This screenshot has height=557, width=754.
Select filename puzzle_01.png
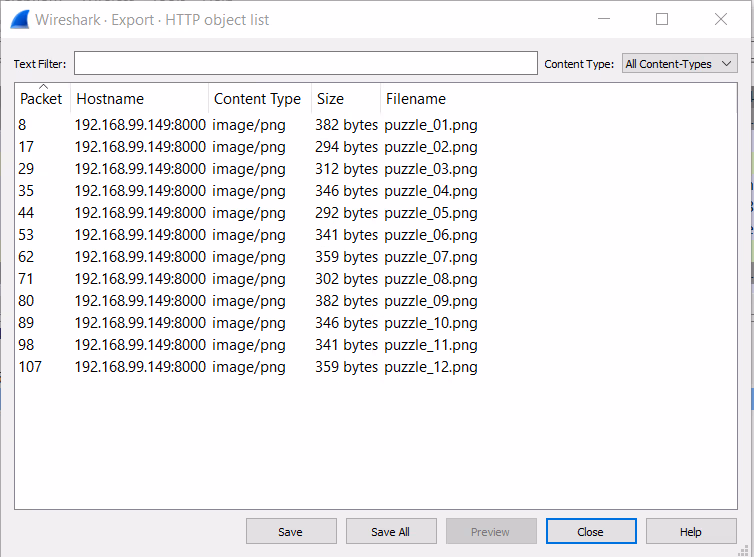pyautogui.click(x=431, y=125)
